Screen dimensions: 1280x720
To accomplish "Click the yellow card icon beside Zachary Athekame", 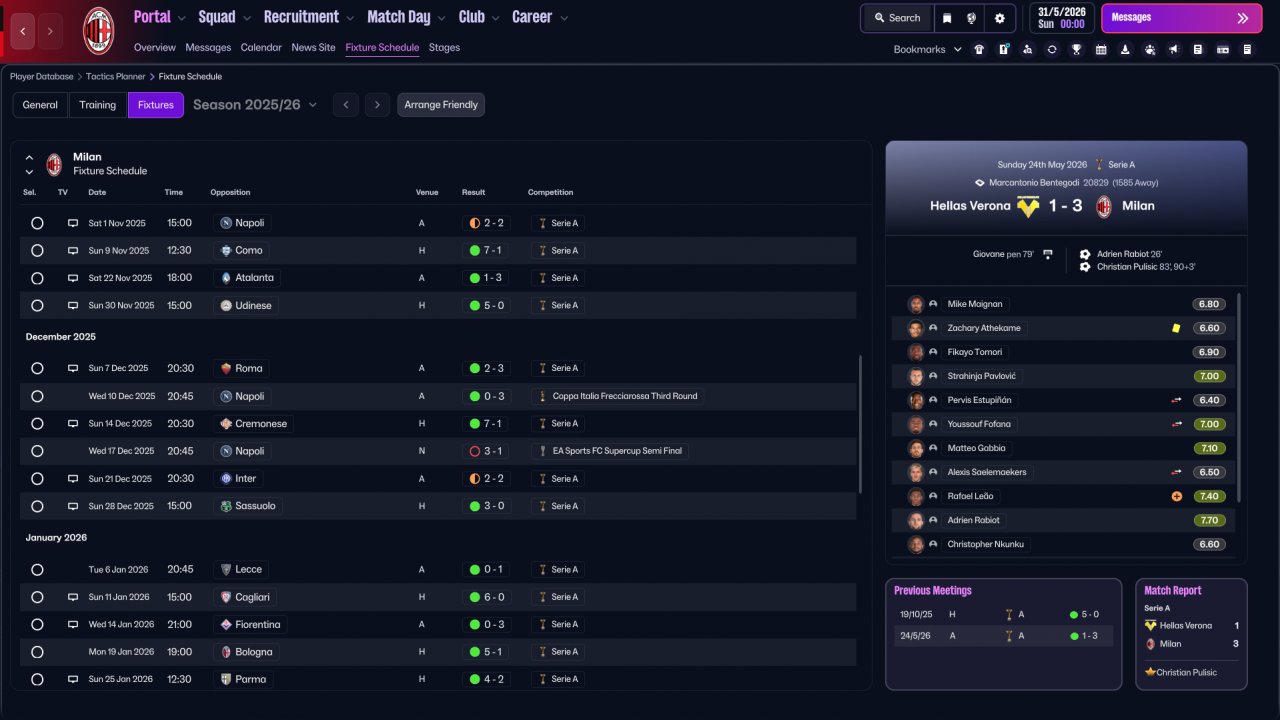I will pos(1176,328).
